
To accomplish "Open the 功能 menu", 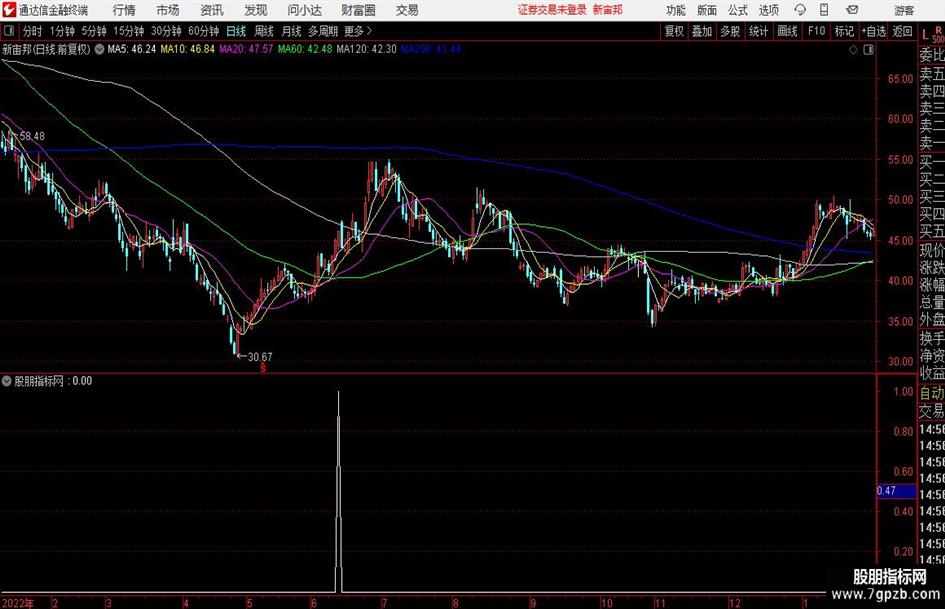I will click(676, 10).
